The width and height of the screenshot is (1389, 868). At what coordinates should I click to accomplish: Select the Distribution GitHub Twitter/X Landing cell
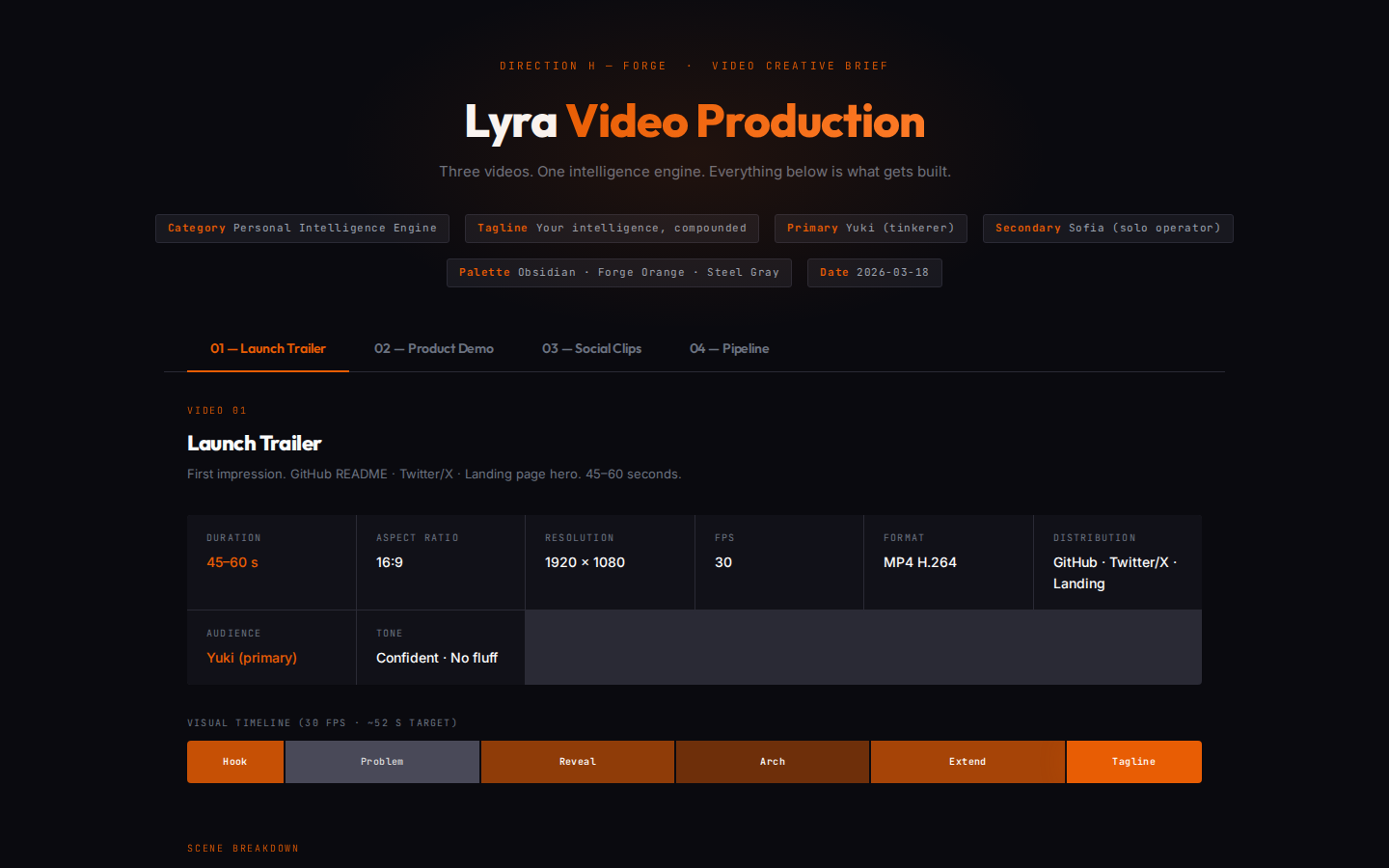(x=1117, y=562)
